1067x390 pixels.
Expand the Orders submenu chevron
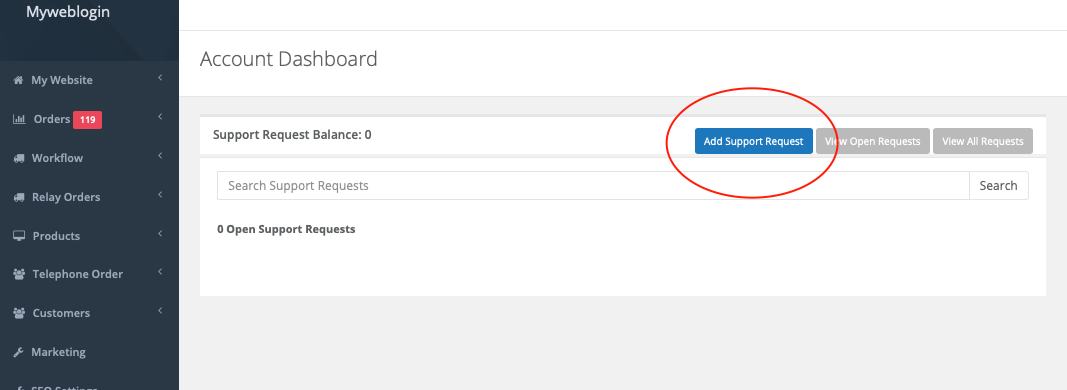coord(160,117)
